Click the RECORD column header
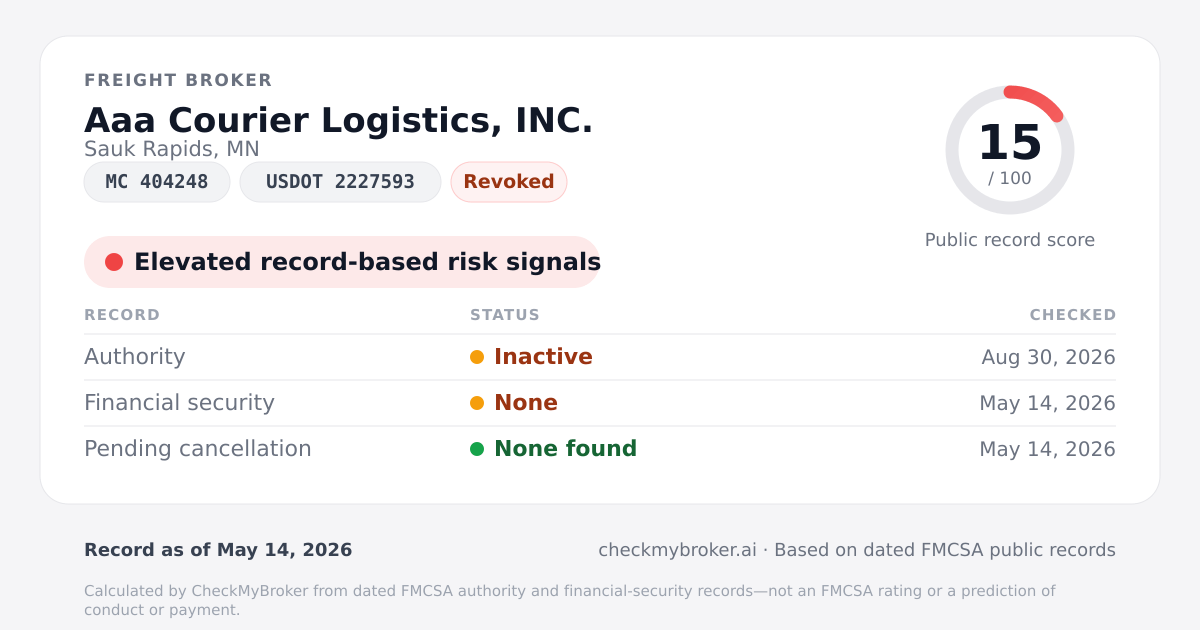 [122, 315]
